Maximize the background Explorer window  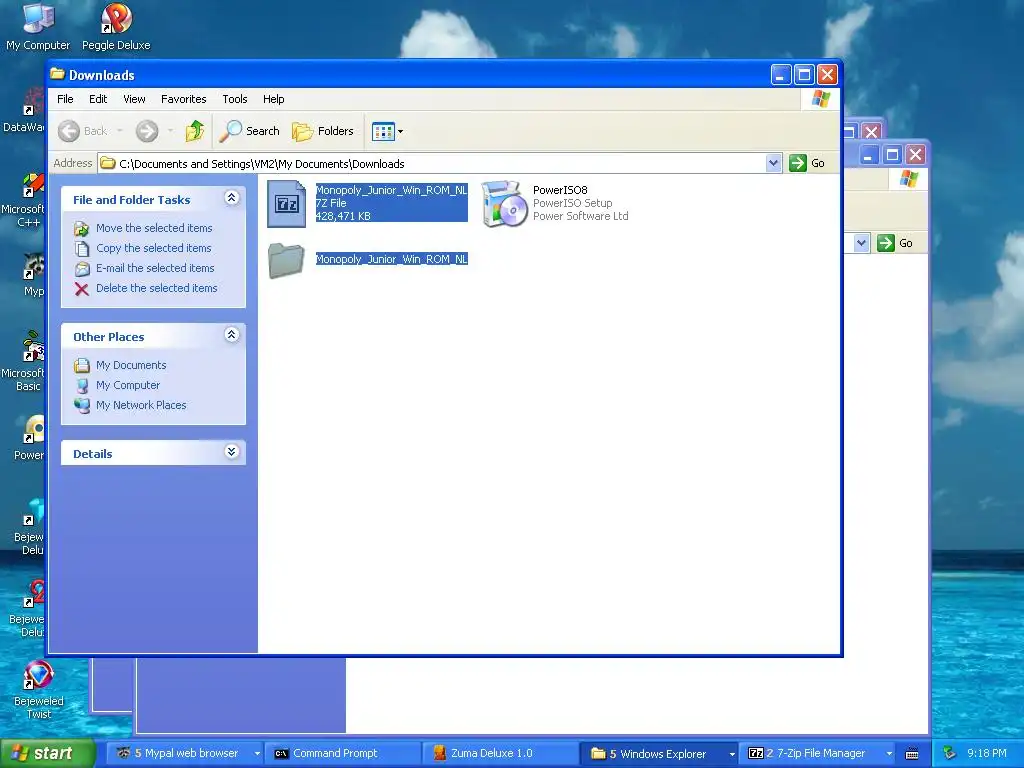(892, 155)
